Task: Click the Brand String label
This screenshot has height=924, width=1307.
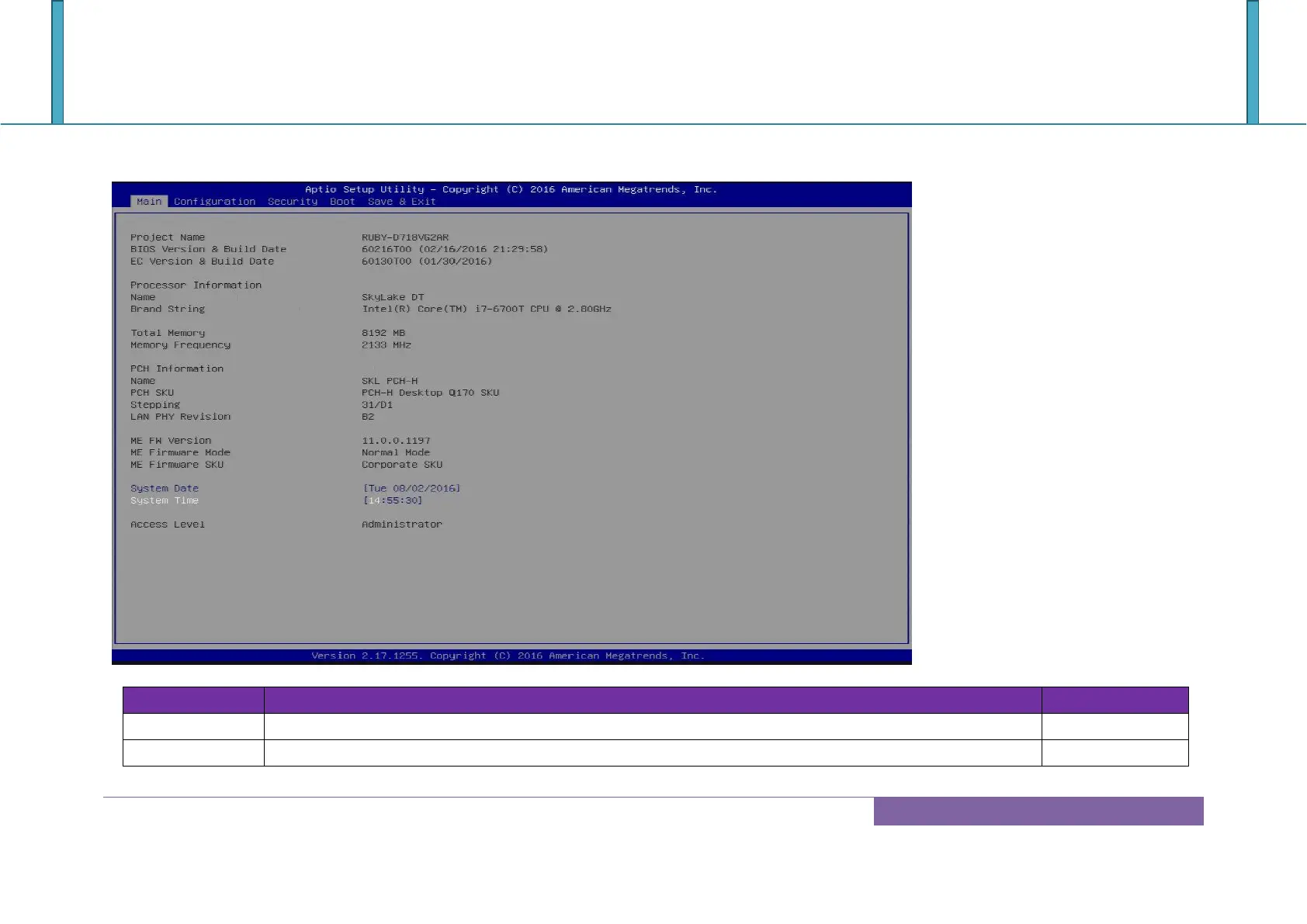Action: pyautogui.click(x=168, y=309)
